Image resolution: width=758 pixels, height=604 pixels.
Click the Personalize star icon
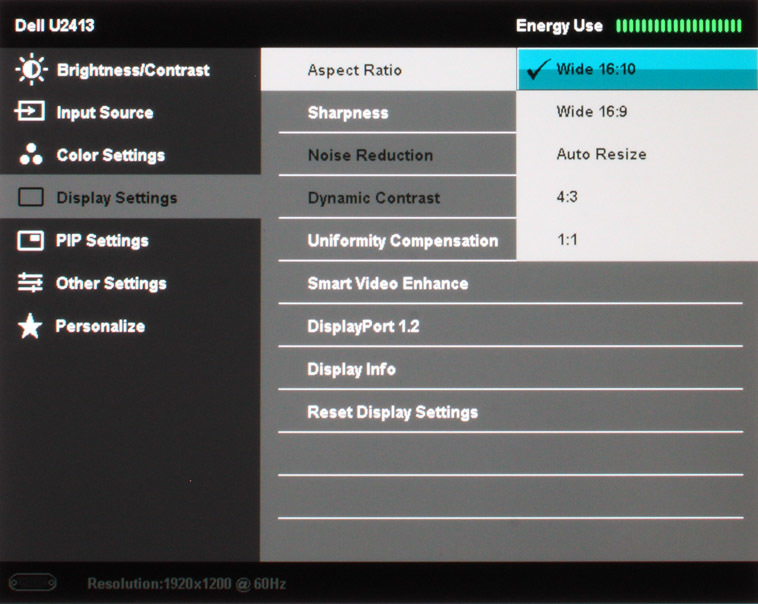(30, 325)
